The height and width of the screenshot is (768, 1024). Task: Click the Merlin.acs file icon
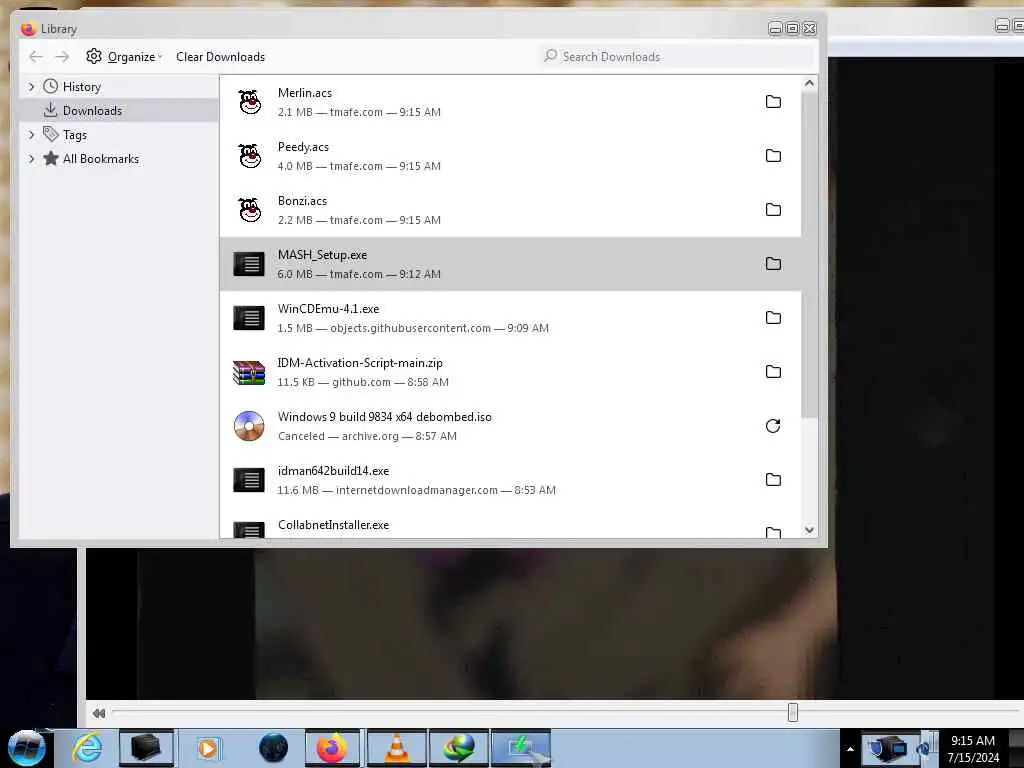click(249, 102)
